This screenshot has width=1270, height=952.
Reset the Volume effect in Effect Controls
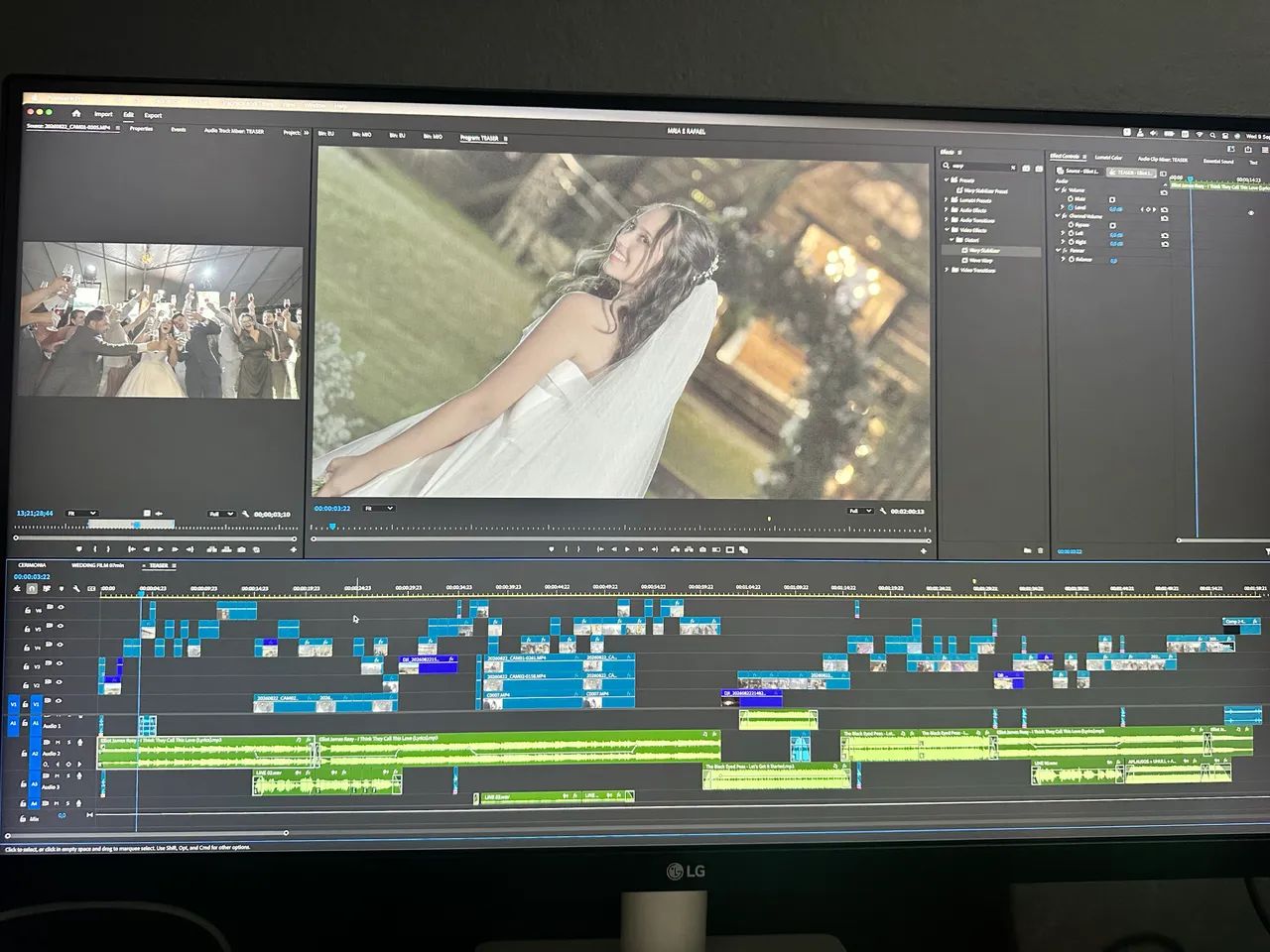[1164, 192]
